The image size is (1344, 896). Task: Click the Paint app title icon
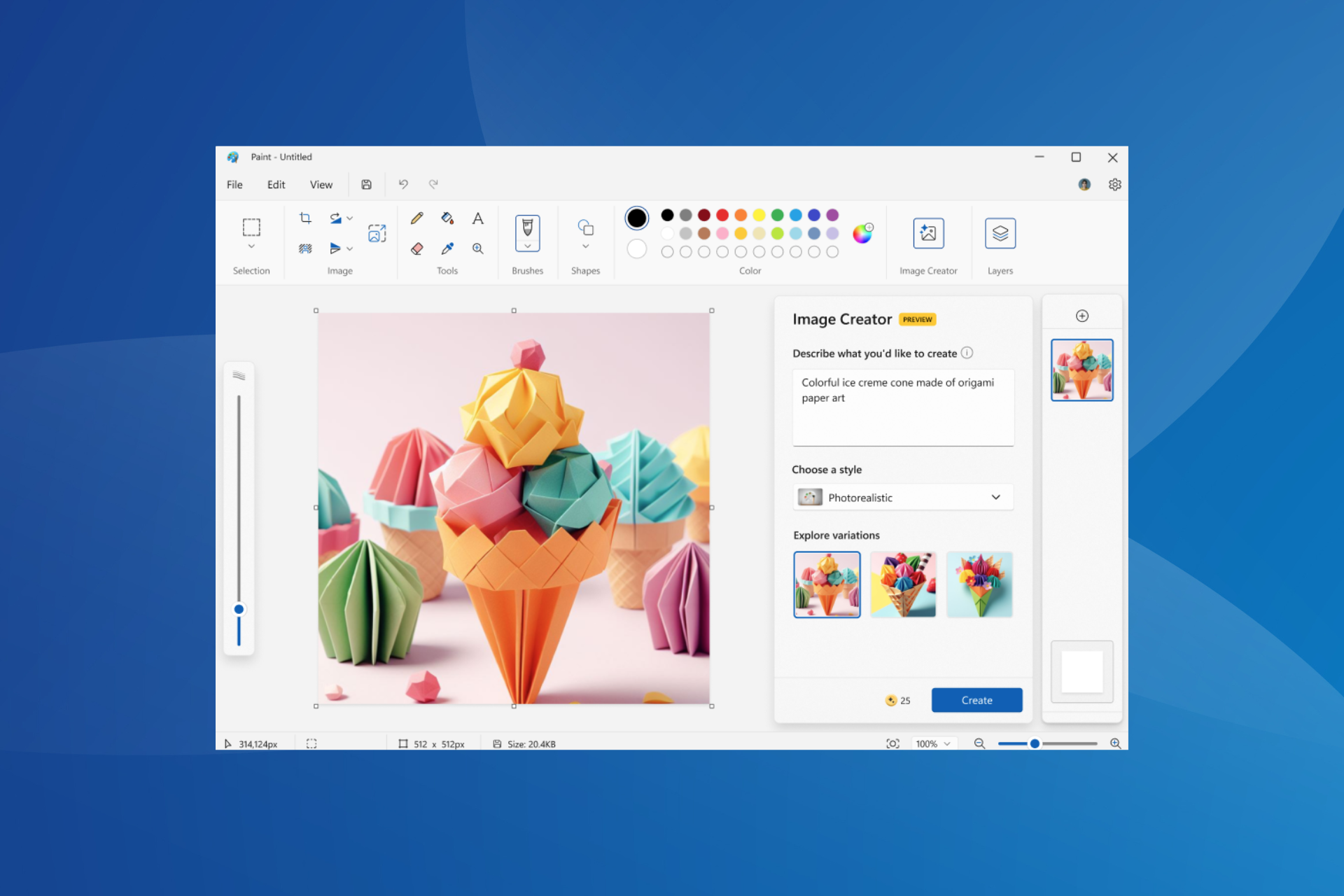tap(233, 157)
